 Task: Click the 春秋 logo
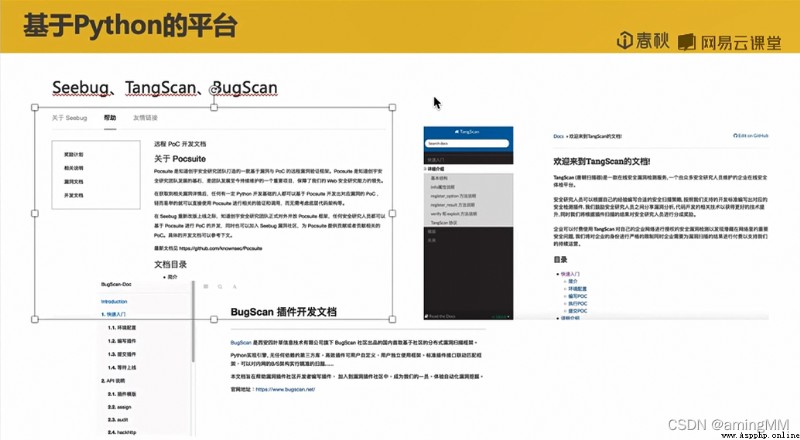point(643,41)
